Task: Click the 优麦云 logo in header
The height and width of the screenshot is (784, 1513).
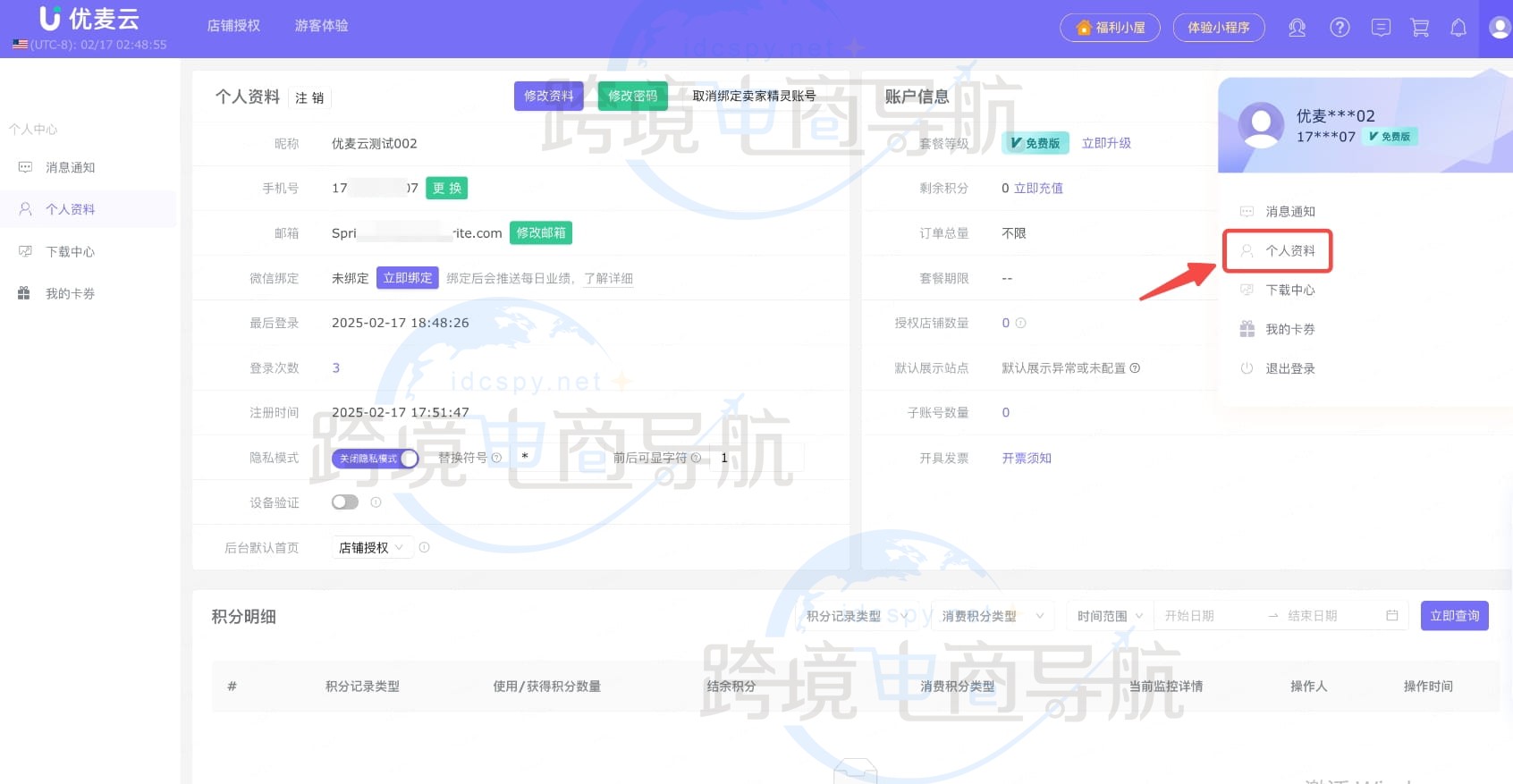Action: point(89,19)
